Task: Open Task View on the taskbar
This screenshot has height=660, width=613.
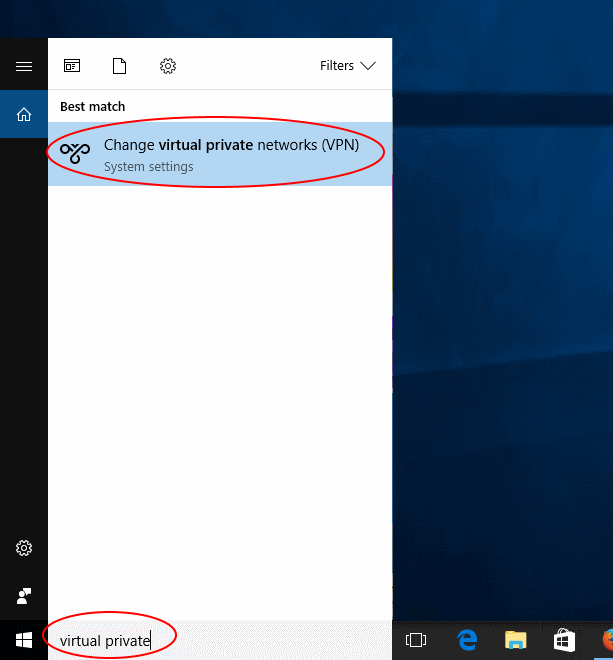Action: 416,640
